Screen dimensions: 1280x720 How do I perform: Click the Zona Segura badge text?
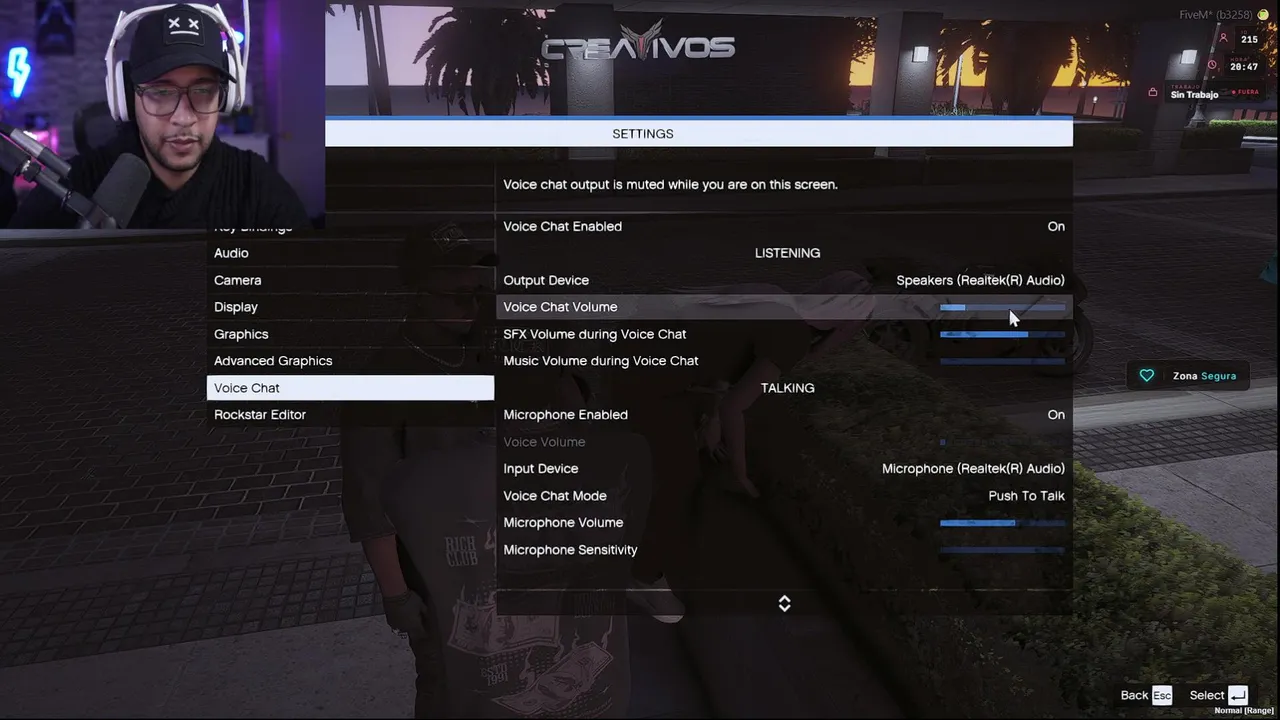1204,376
